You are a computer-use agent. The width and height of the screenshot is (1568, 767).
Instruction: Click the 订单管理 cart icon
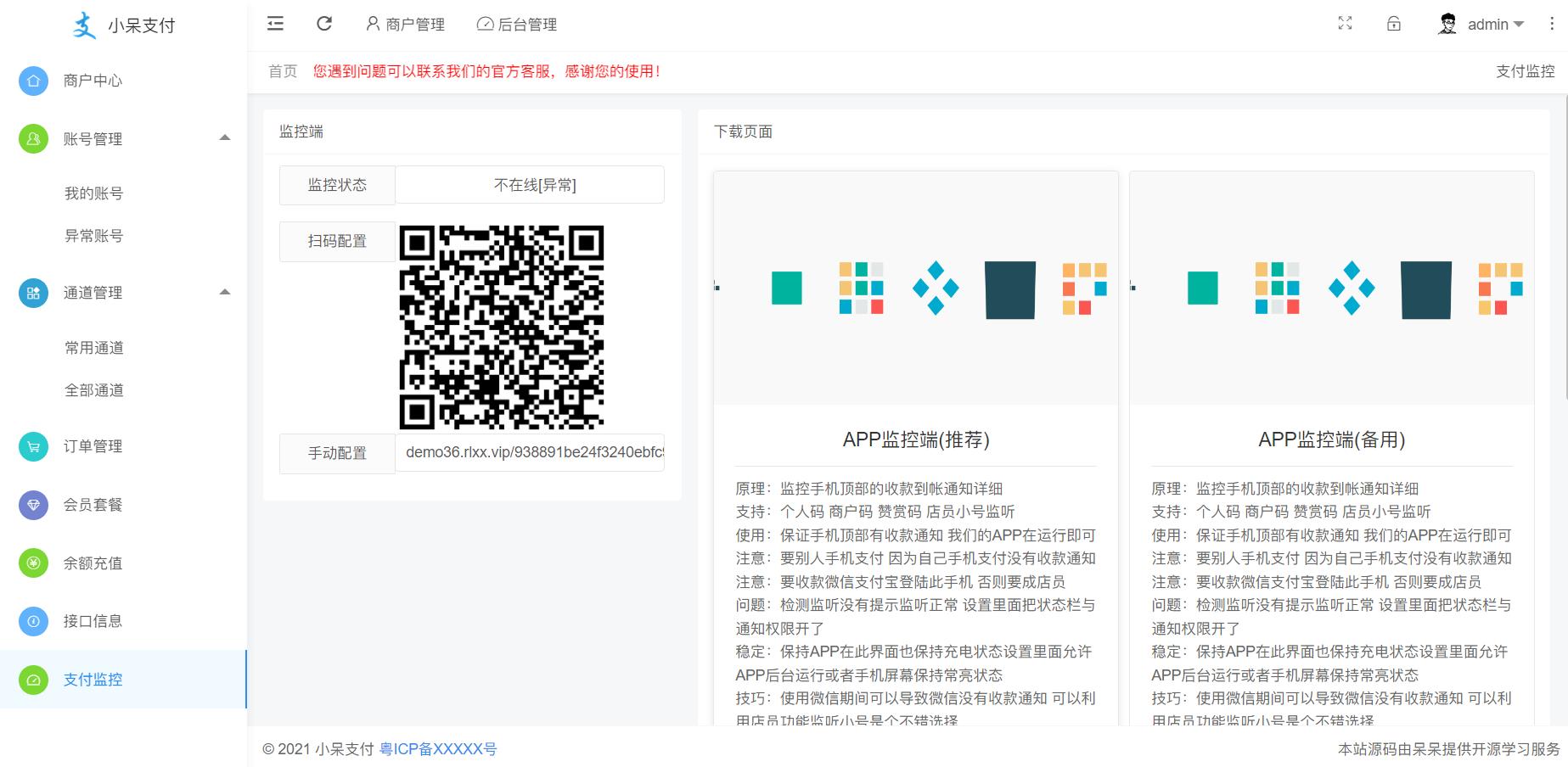tap(33, 446)
